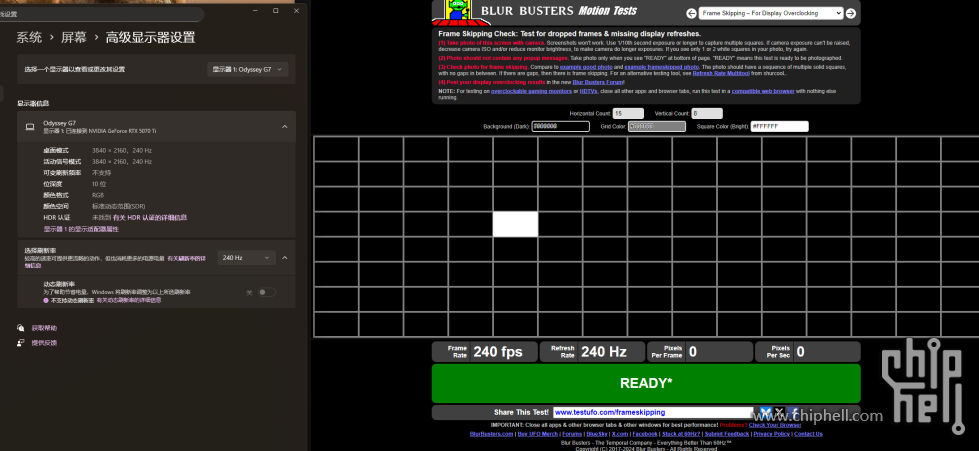Click the Settings search box at top

[102, 14]
